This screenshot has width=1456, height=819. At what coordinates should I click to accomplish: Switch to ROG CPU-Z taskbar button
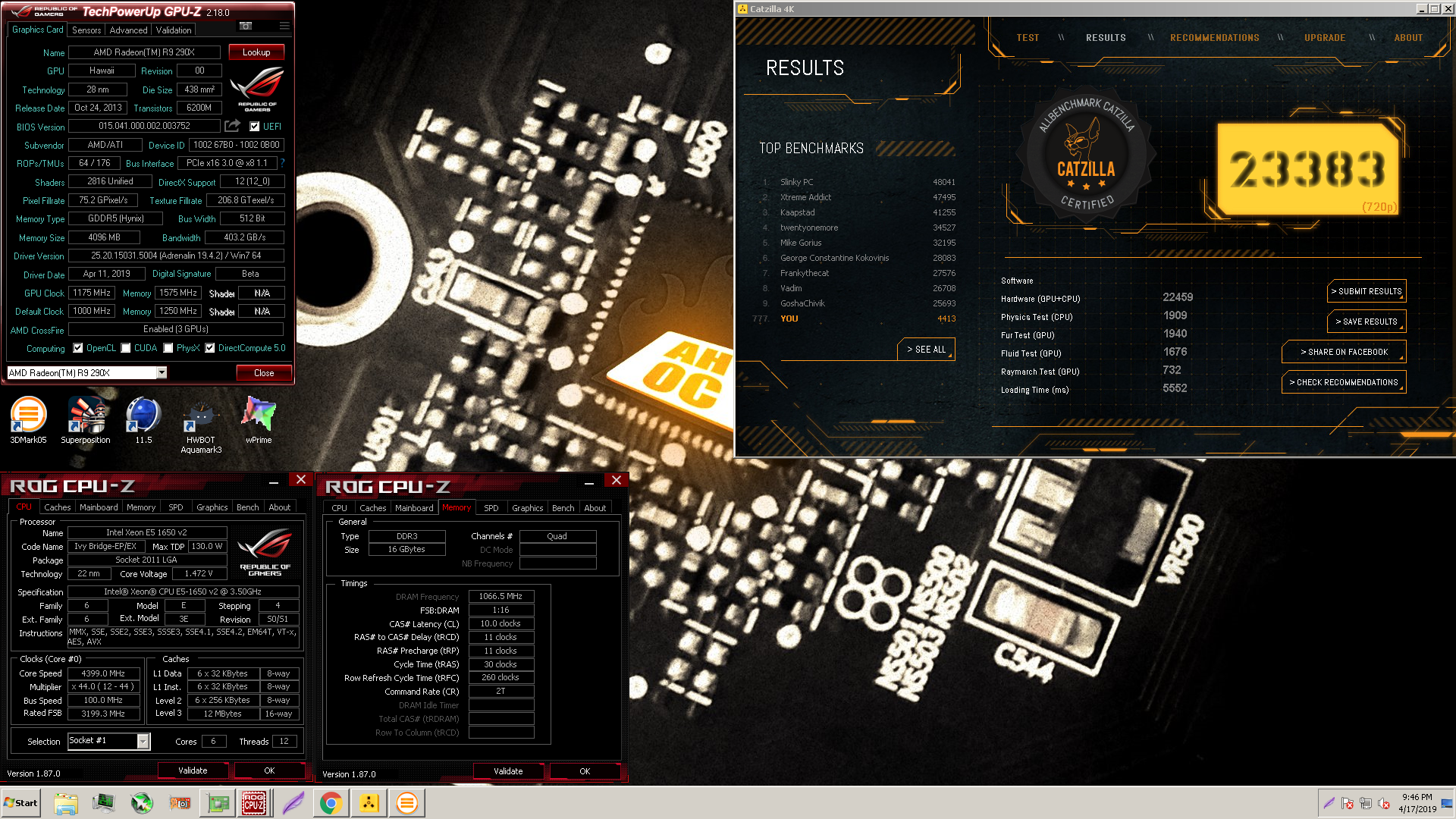[x=254, y=803]
